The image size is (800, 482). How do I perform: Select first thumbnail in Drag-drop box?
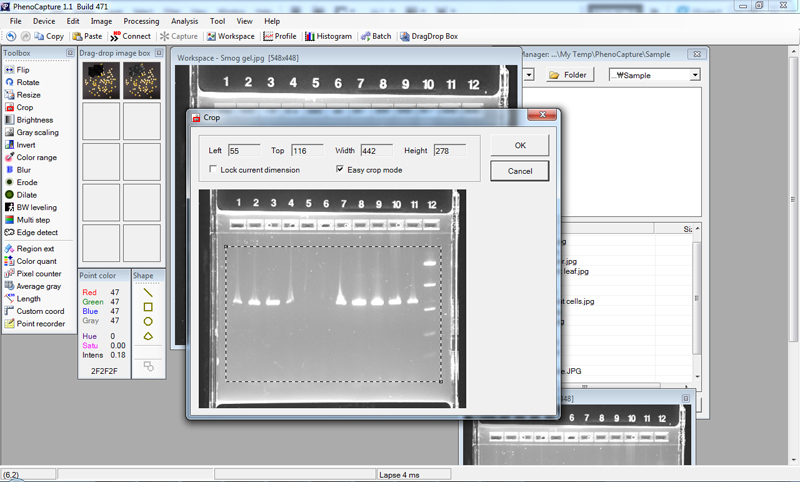coord(100,81)
